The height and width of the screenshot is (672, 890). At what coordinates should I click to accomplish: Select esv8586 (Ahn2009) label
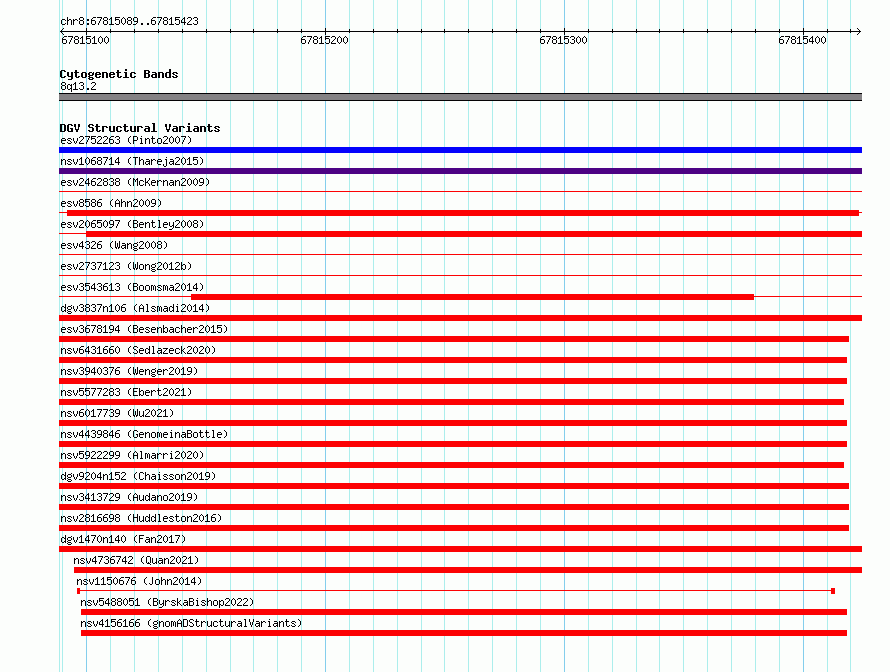click(111, 203)
